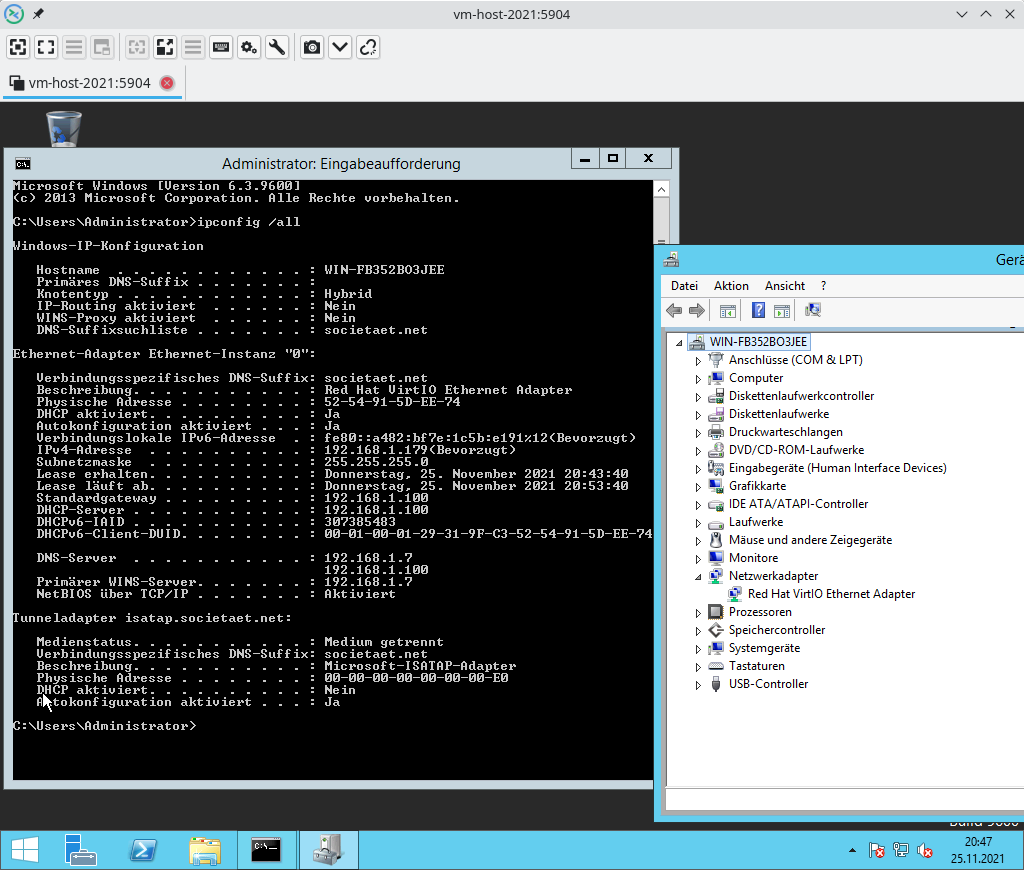The width and height of the screenshot is (1024, 870).
Task: Click scan for hardware changes icon
Action: (812, 310)
